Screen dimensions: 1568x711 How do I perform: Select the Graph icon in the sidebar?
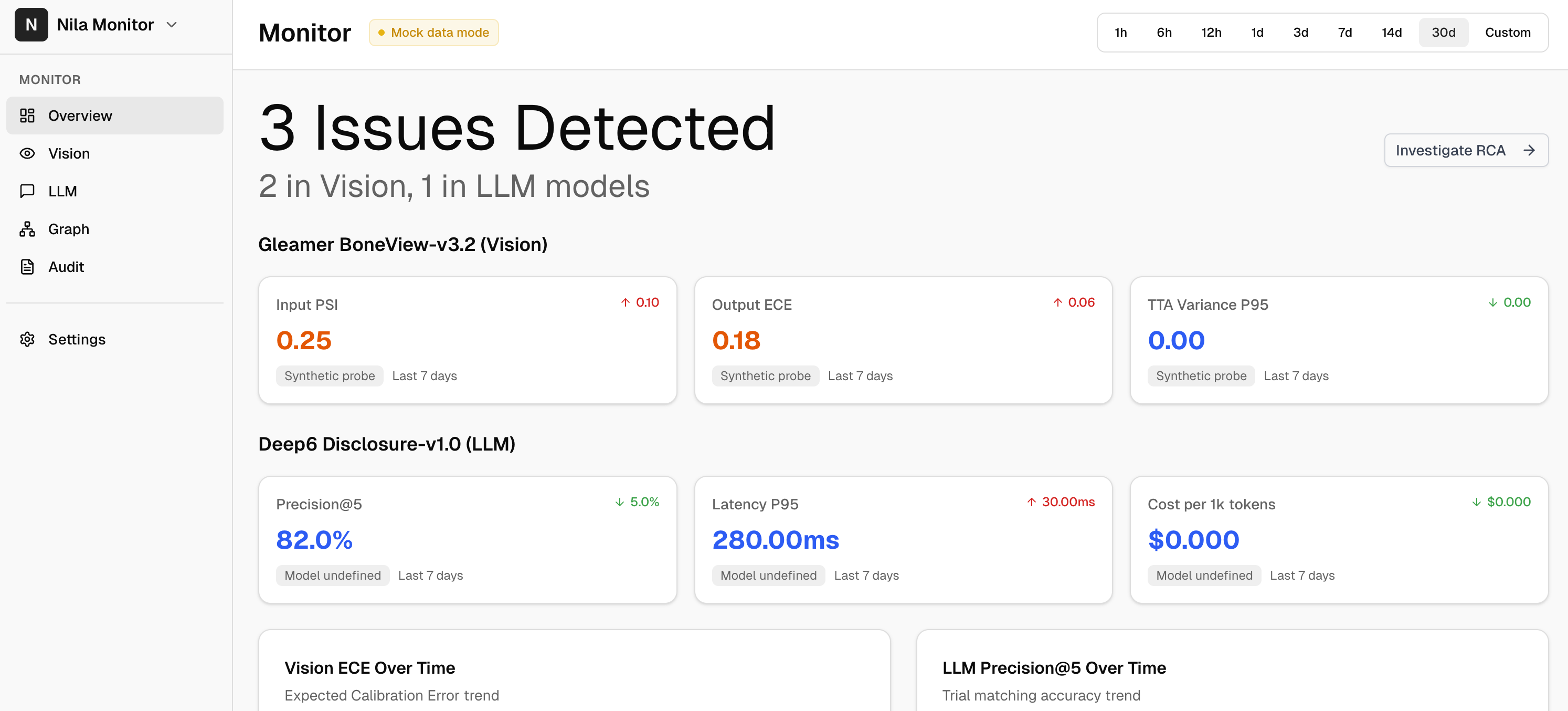tap(27, 229)
